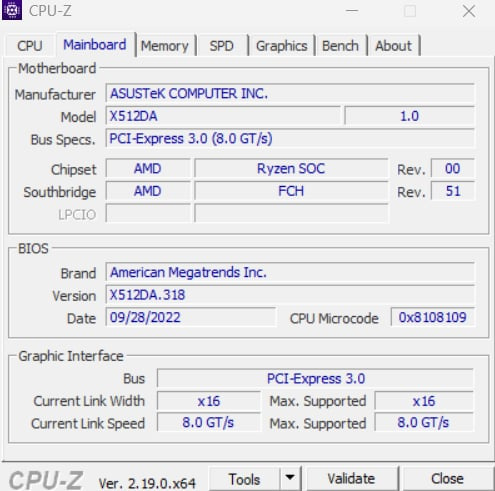The height and width of the screenshot is (491, 495).
Task: Click the Southbridge FCH value
Action: pyautogui.click(x=291, y=191)
